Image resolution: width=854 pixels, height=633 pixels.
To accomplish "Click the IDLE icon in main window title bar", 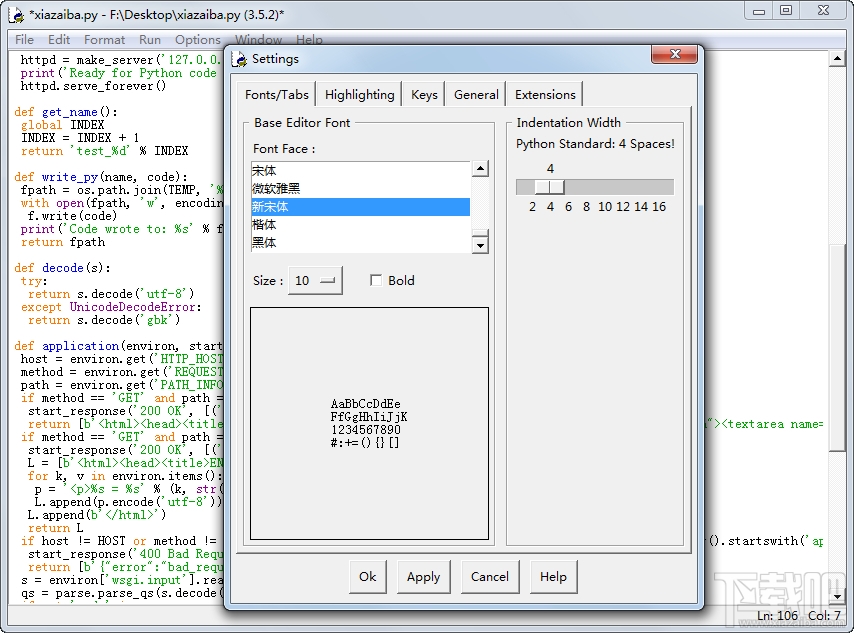I will [16, 13].
